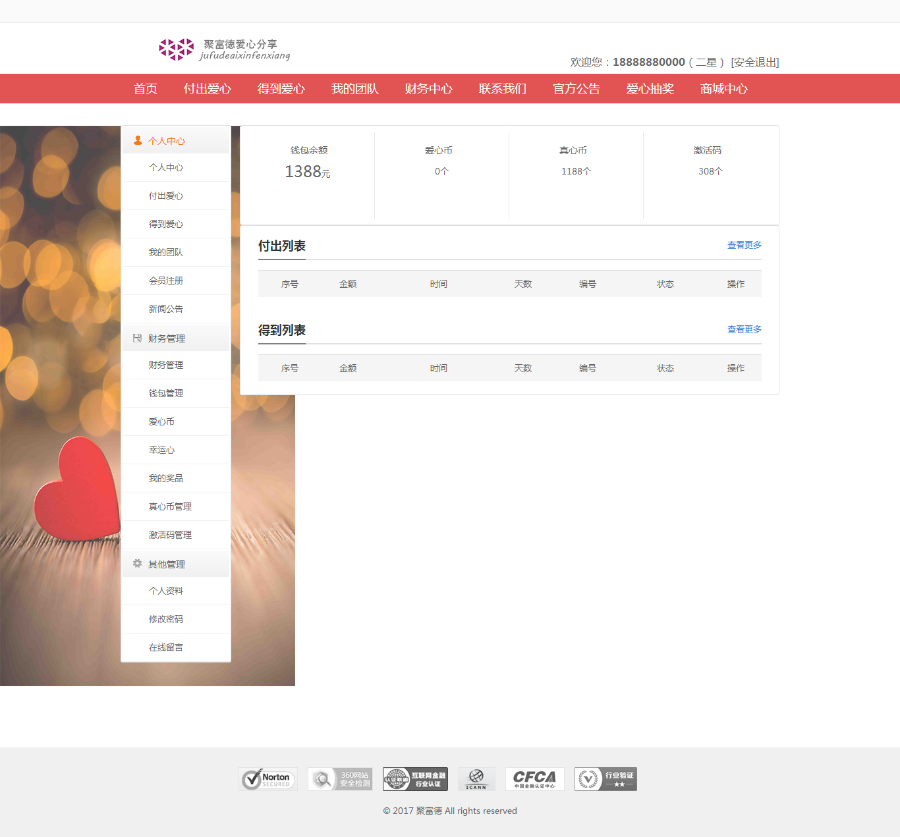Open 爱心抽奖 in the navigation bar
The image size is (900, 837).
pyautogui.click(x=650, y=89)
